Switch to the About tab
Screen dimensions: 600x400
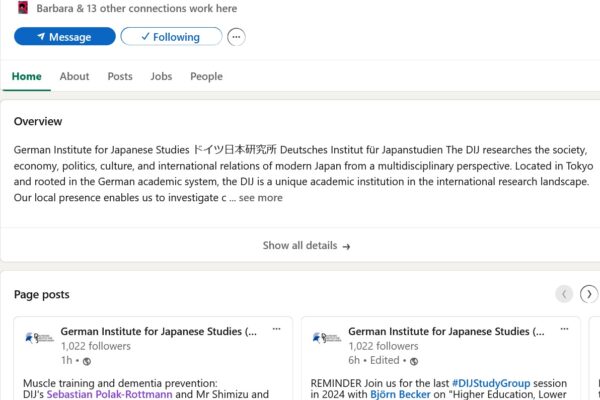pos(74,76)
